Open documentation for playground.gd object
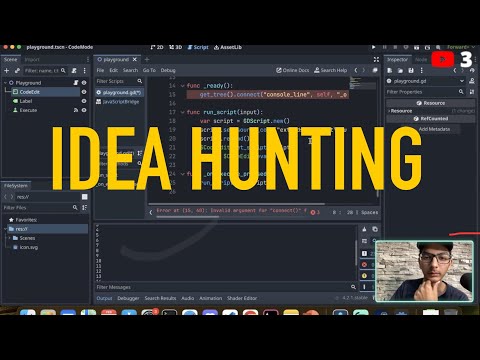 (472, 81)
